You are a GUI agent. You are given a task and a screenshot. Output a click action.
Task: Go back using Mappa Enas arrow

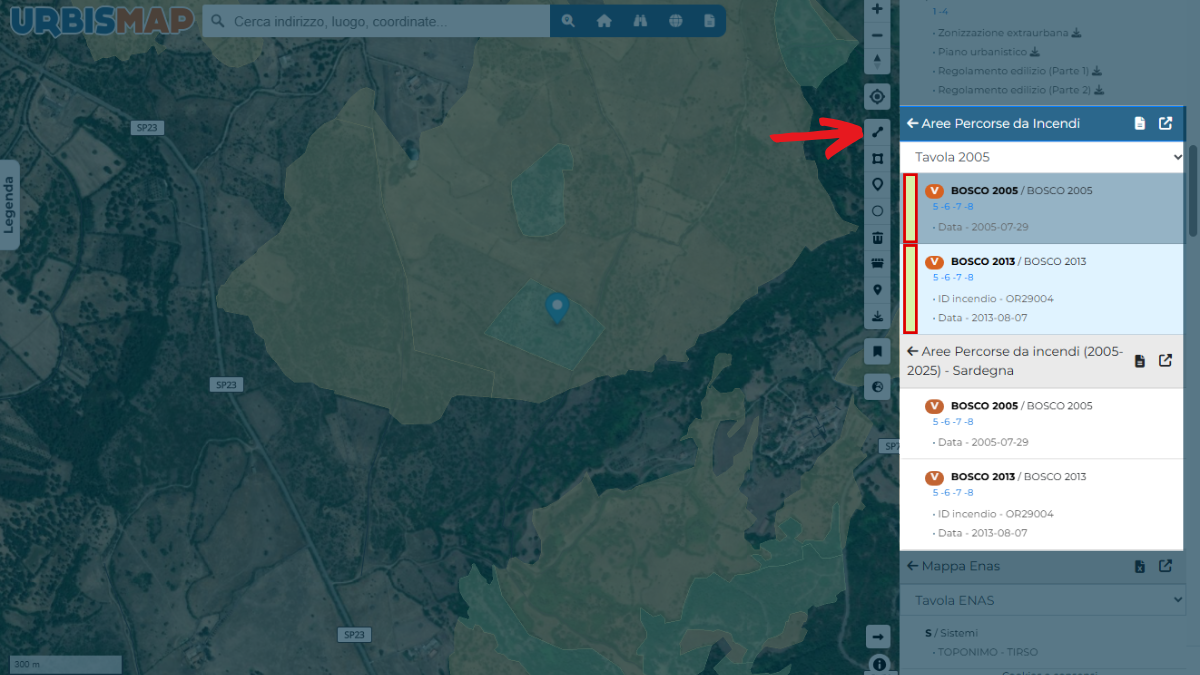click(912, 566)
